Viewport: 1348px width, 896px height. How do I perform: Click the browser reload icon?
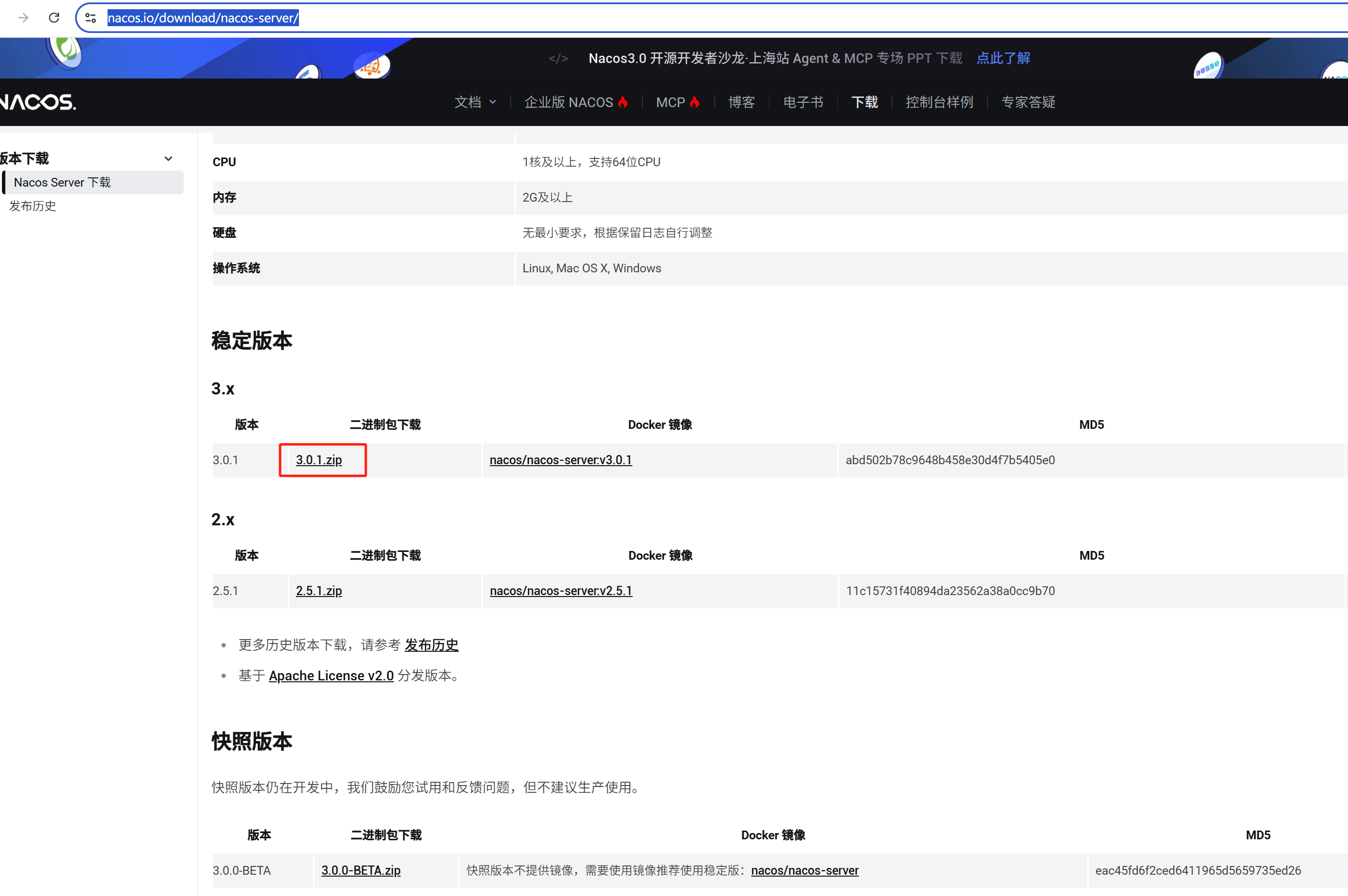[x=54, y=18]
